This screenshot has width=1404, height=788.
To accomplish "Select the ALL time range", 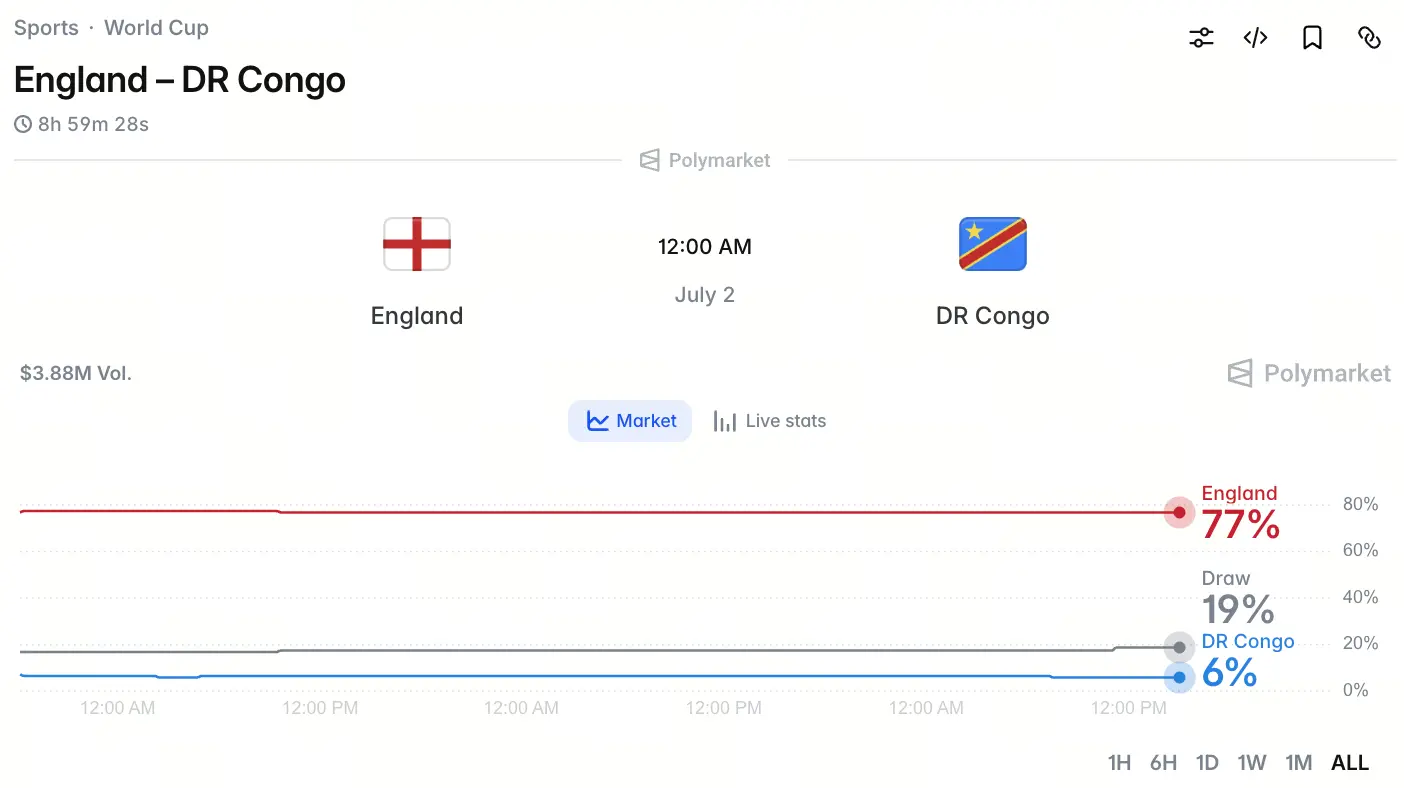I will (1350, 763).
